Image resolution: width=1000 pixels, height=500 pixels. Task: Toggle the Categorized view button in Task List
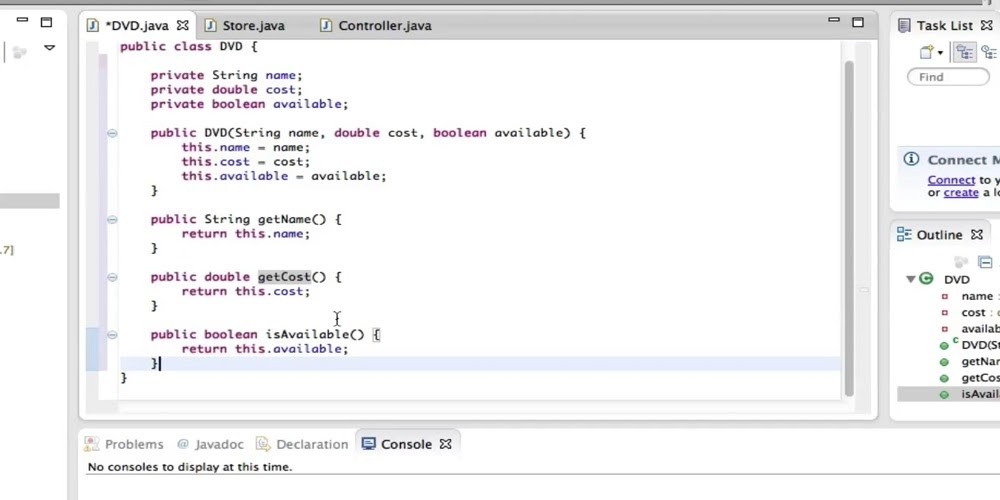[x=964, y=53]
